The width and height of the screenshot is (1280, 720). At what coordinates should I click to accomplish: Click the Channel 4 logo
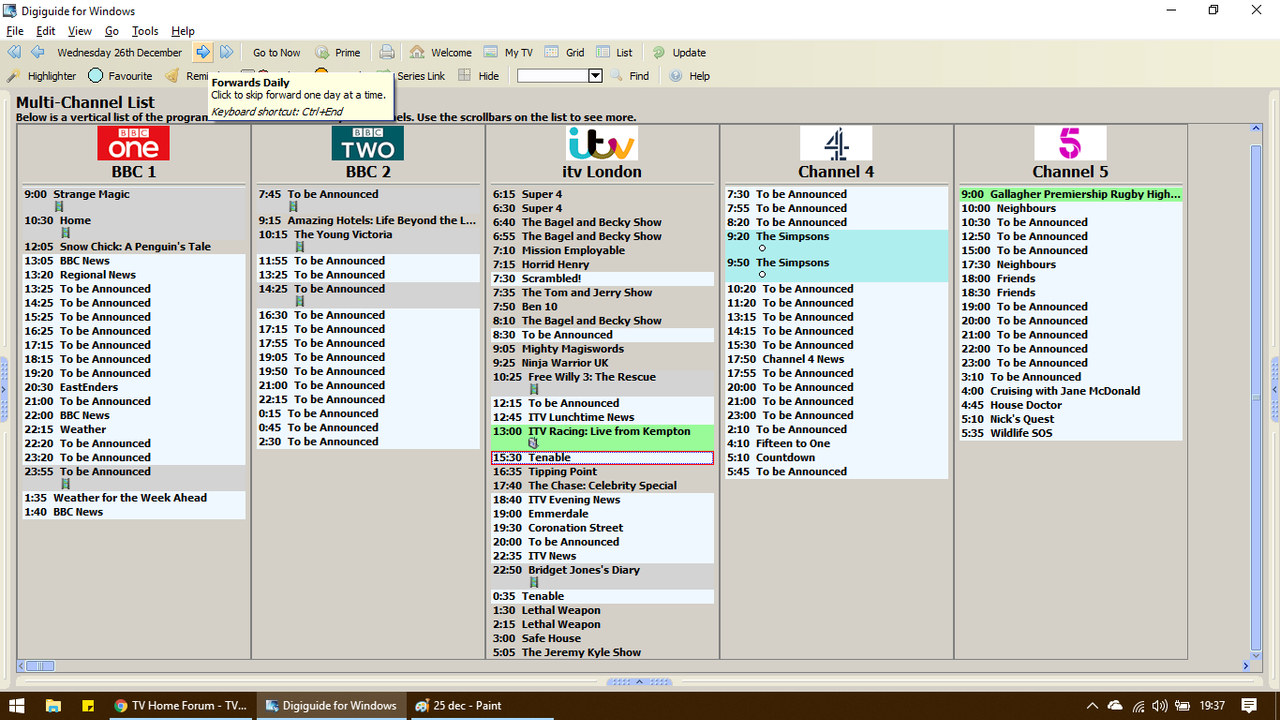point(836,143)
